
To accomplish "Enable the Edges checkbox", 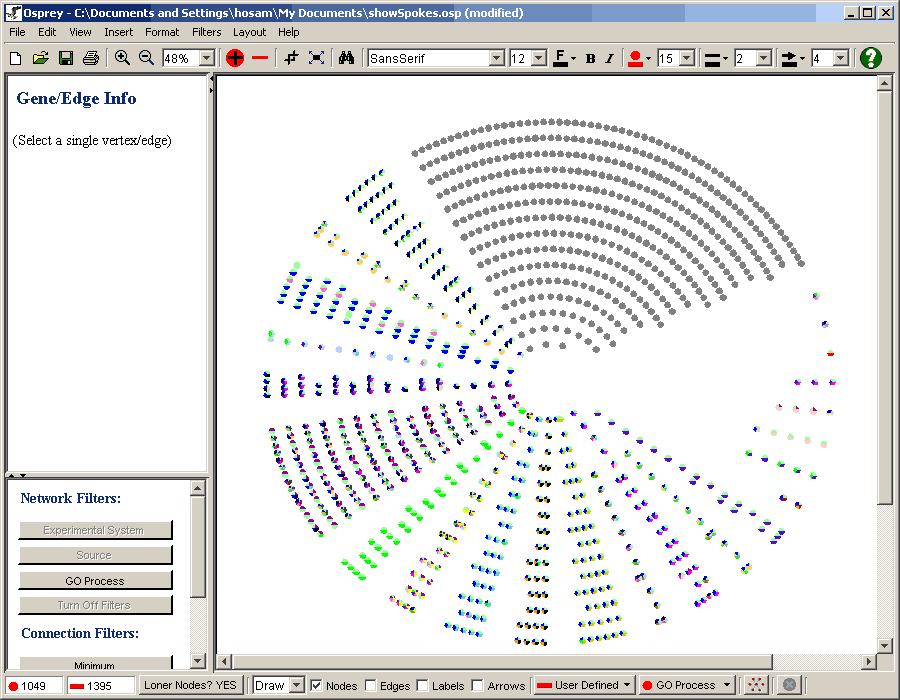I will click(371, 686).
